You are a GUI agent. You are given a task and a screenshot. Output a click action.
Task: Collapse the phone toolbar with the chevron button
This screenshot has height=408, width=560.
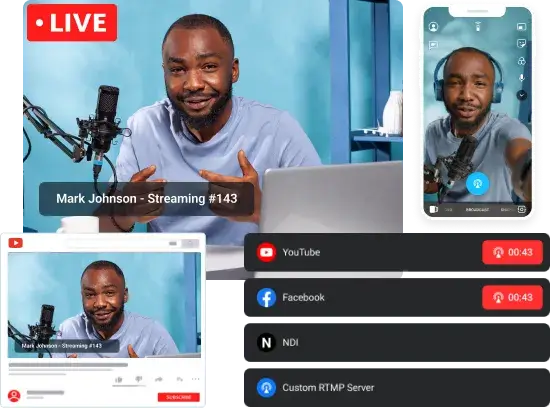pos(522,95)
